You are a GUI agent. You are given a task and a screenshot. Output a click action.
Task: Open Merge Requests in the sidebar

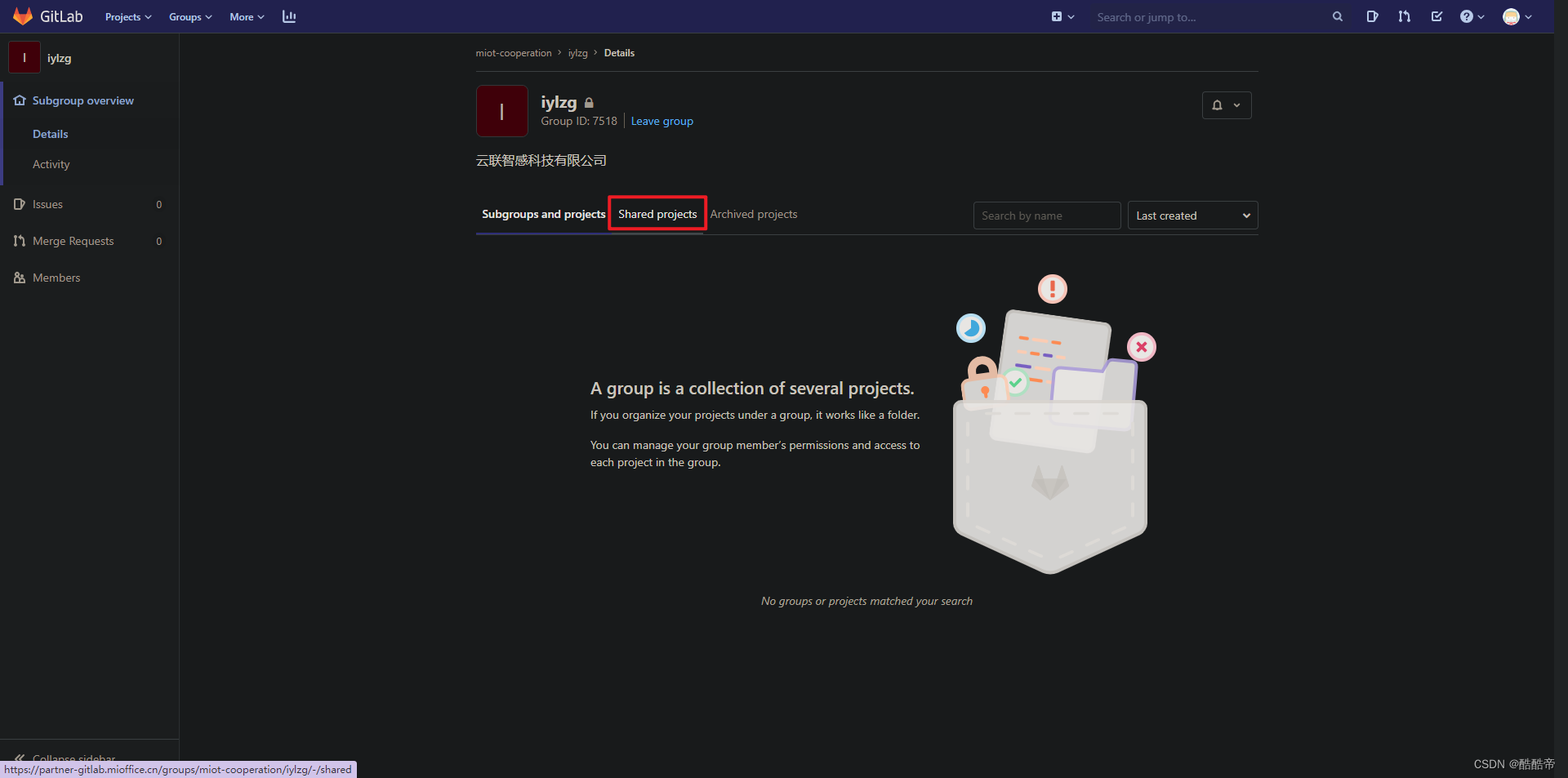coord(89,241)
